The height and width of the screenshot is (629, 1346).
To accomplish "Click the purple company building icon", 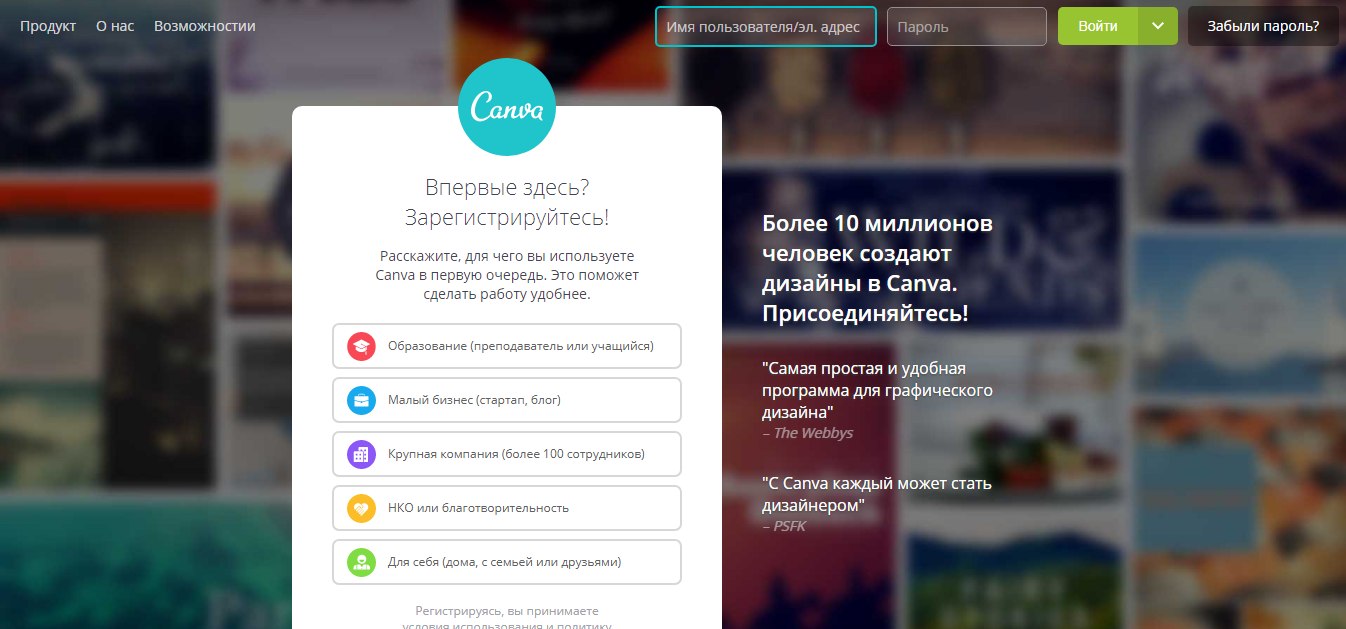I will [361, 453].
